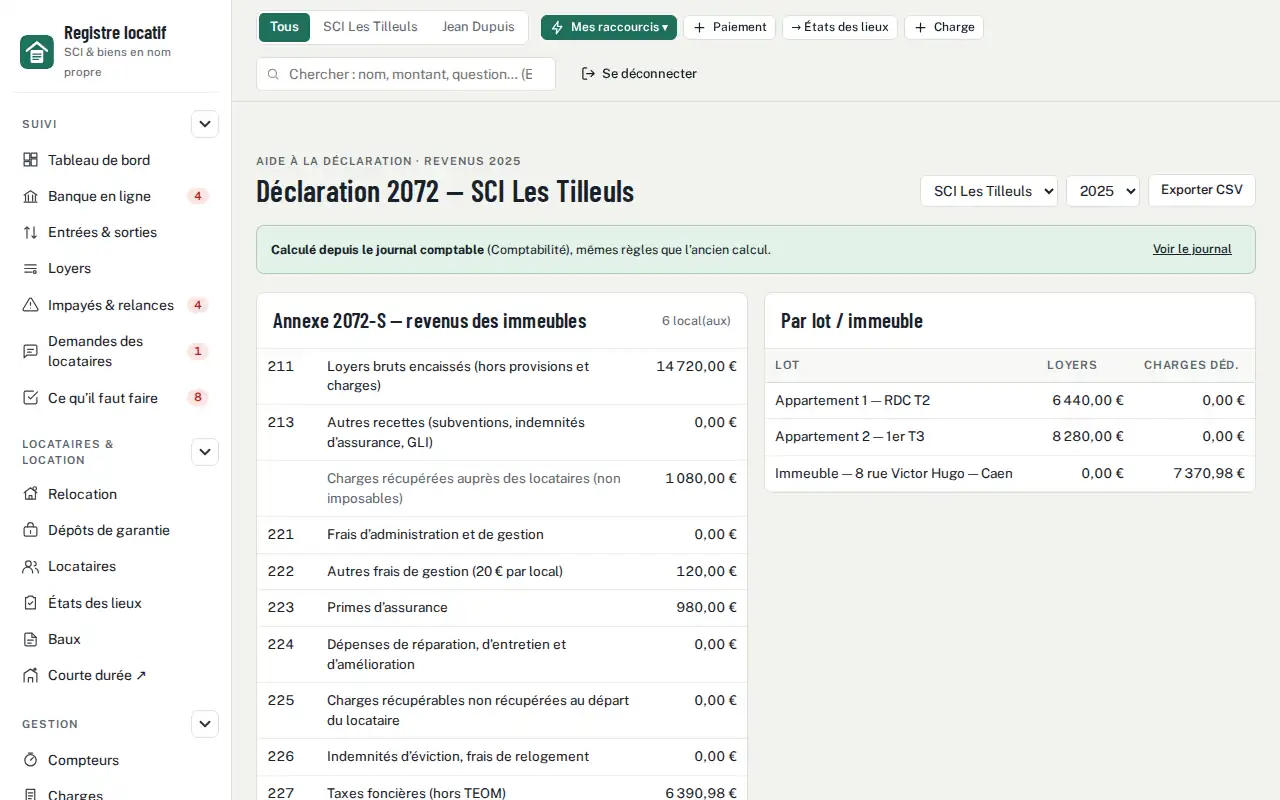Open the SCI Les Tilleuls entity dropdown
This screenshot has width=1280, height=800.
[989, 191]
